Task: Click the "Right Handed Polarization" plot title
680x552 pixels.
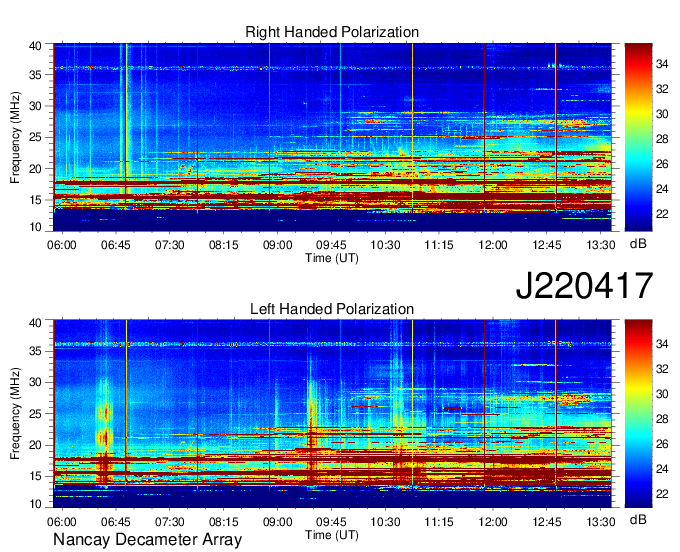Action: coord(332,32)
